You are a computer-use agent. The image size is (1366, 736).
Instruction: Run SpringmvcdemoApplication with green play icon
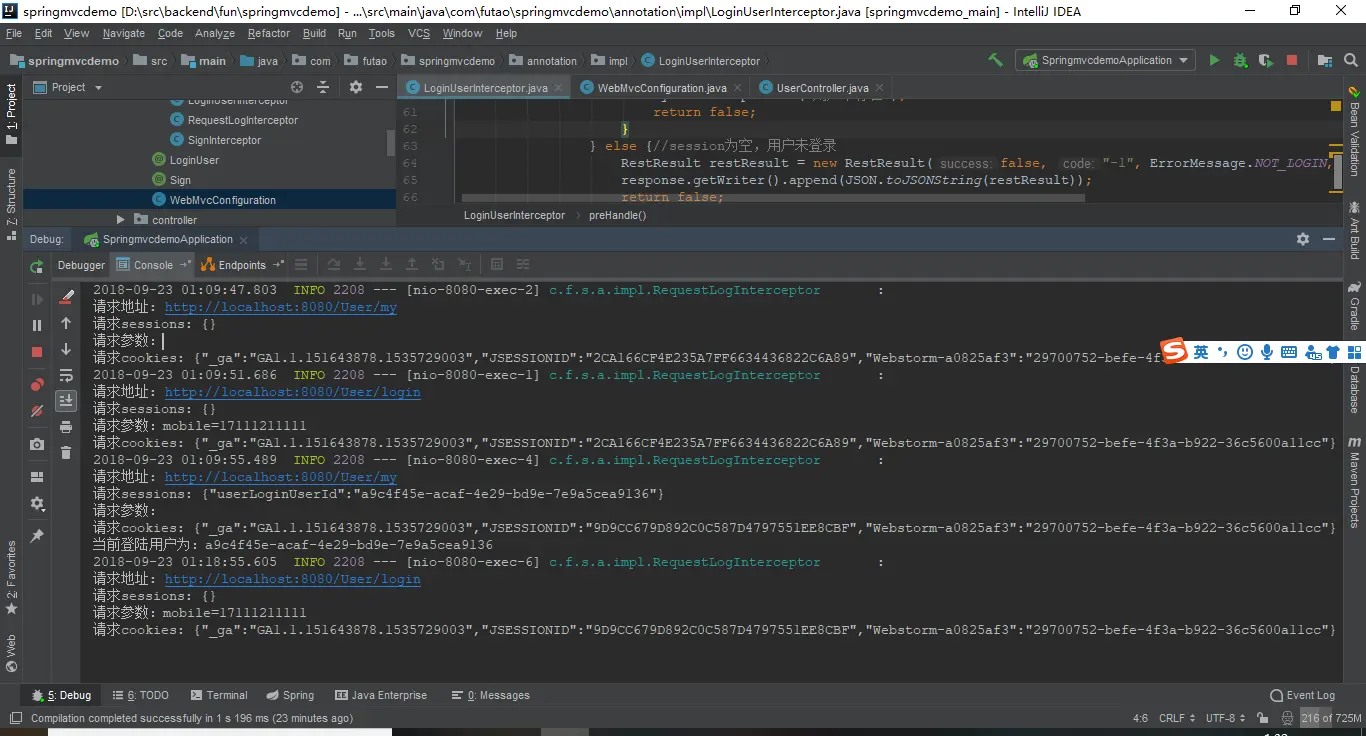(x=1214, y=60)
